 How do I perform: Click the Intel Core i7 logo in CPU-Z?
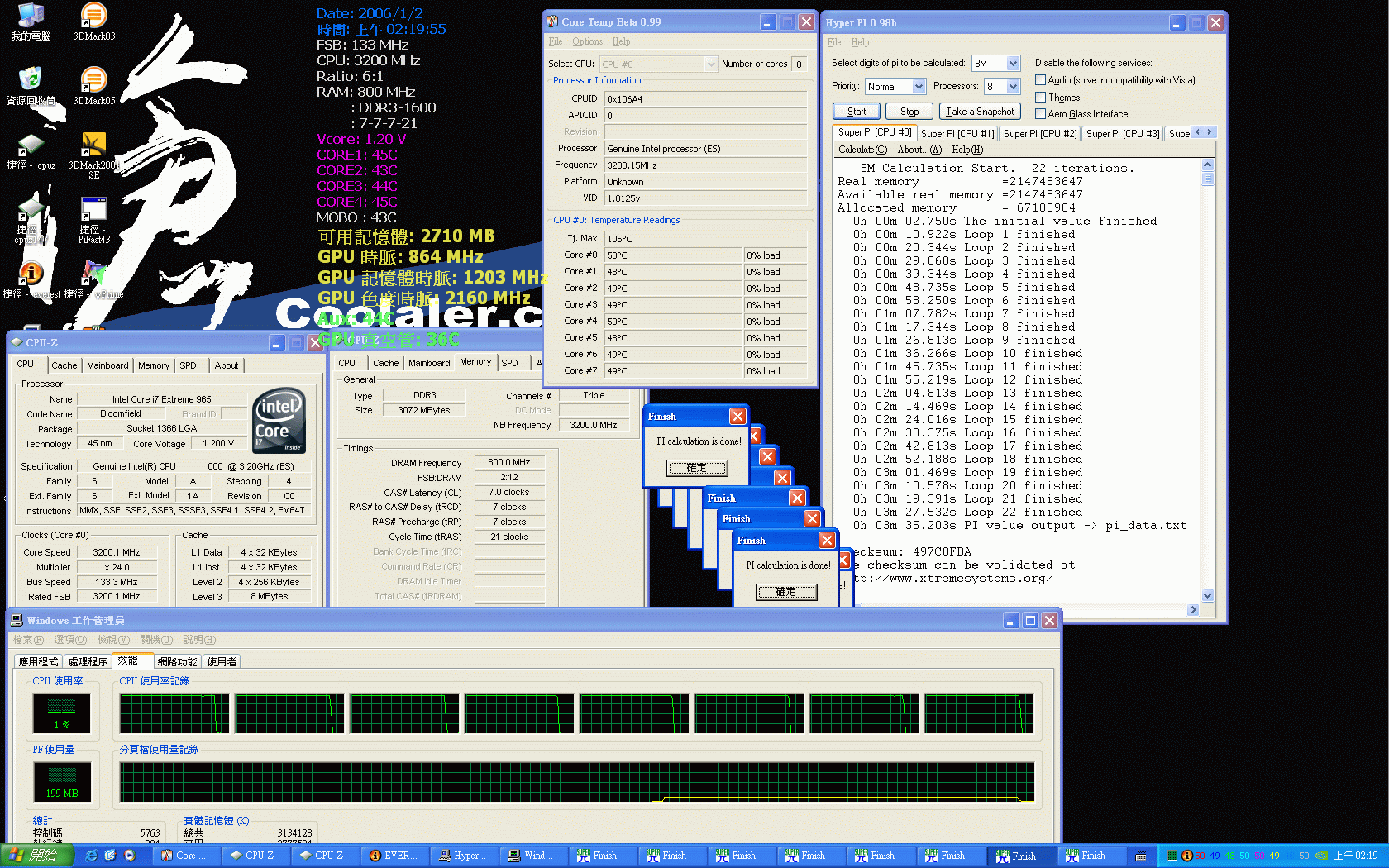[x=279, y=421]
